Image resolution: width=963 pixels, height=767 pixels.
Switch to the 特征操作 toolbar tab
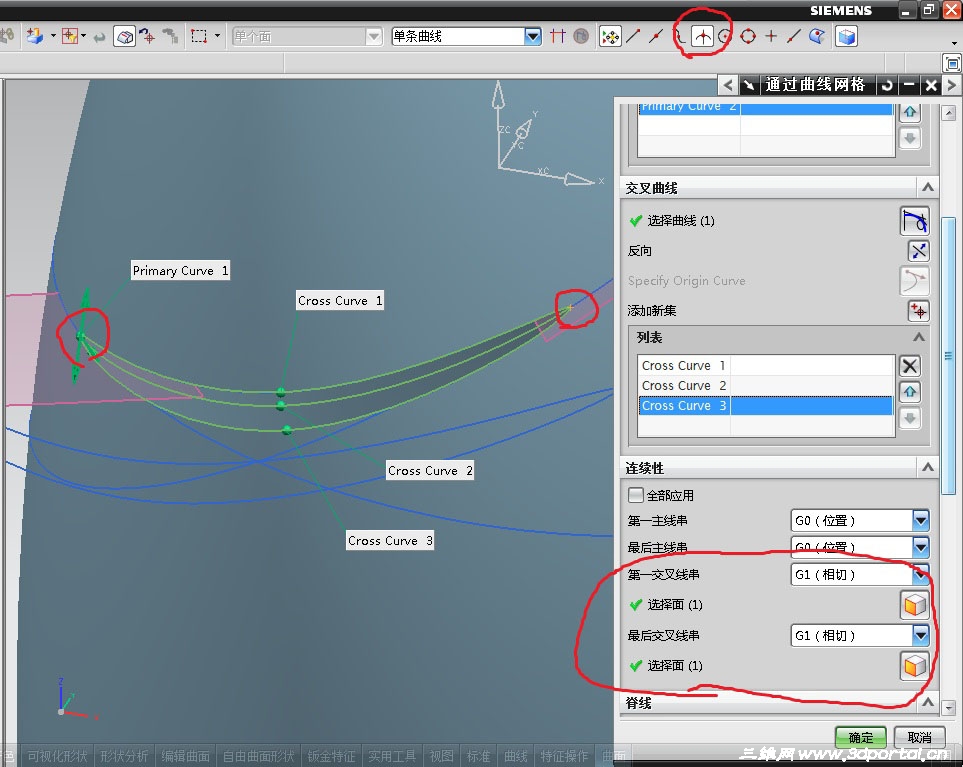coord(564,756)
